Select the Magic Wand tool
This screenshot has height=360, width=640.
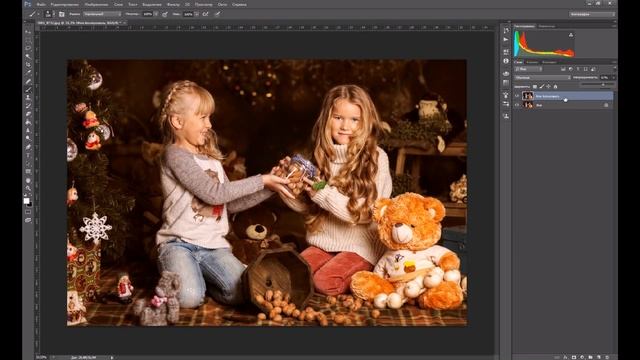(x=27, y=56)
